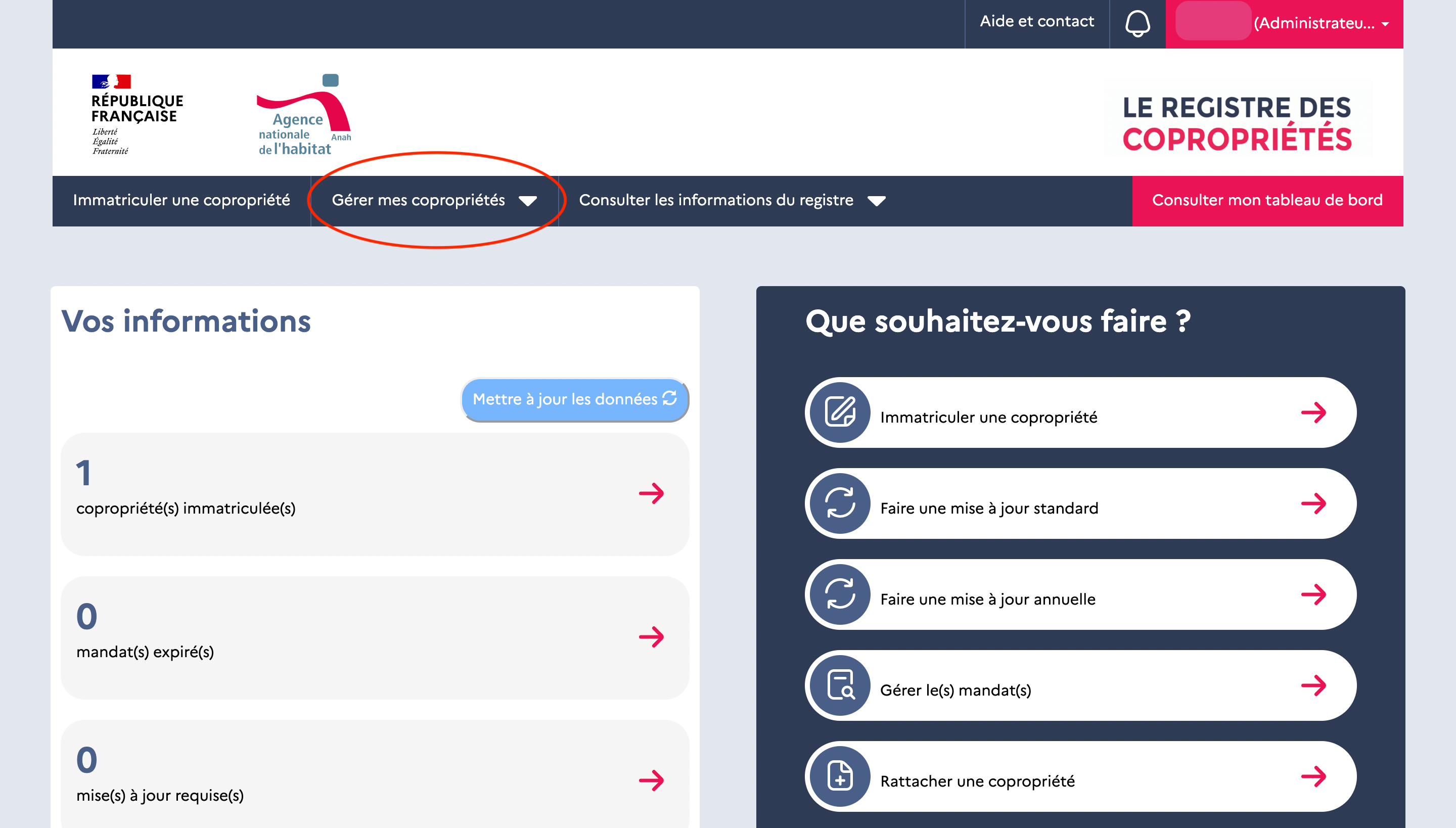The height and width of the screenshot is (828, 1456).
Task: Click the Vos informations heading
Action: [186, 321]
